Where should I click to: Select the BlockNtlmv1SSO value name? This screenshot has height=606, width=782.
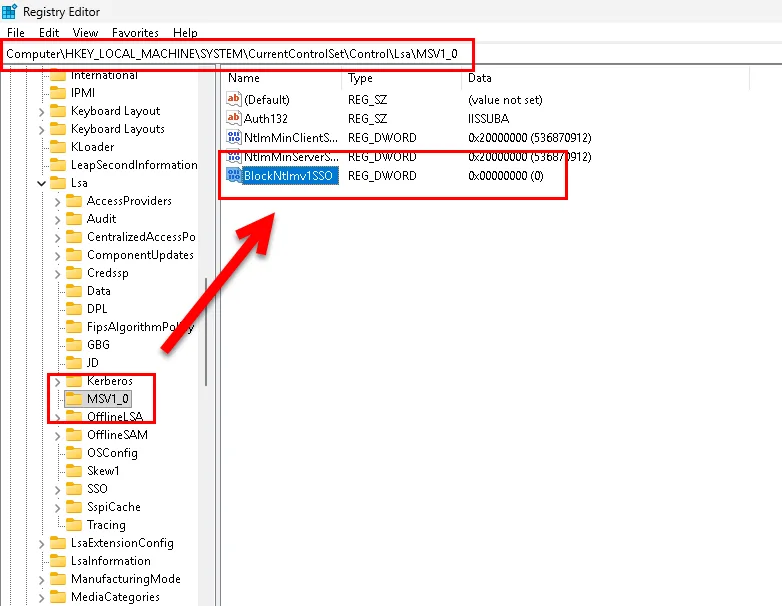tap(288, 176)
